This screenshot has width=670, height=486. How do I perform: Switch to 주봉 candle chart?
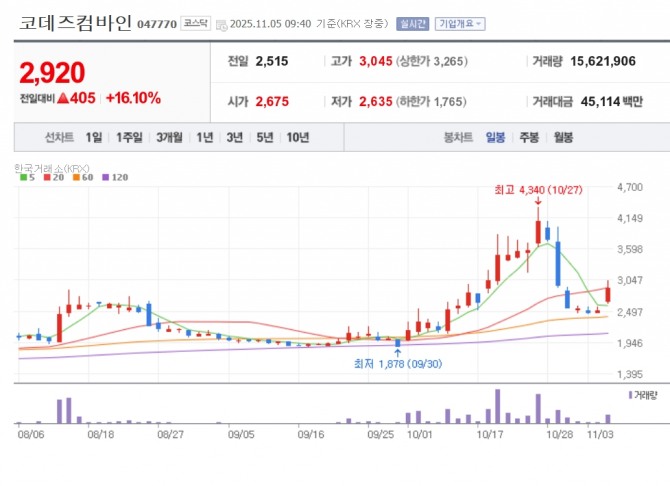coord(529,137)
